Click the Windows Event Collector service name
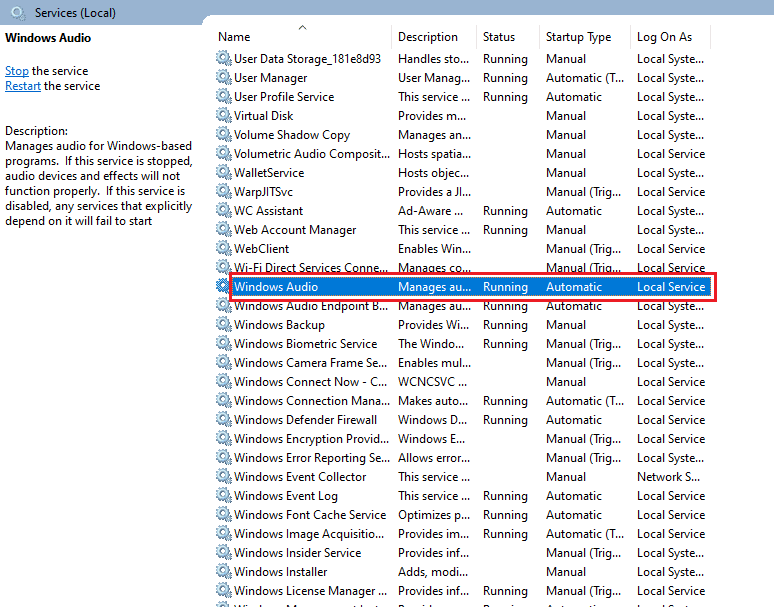The width and height of the screenshot is (774, 607). (300, 477)
